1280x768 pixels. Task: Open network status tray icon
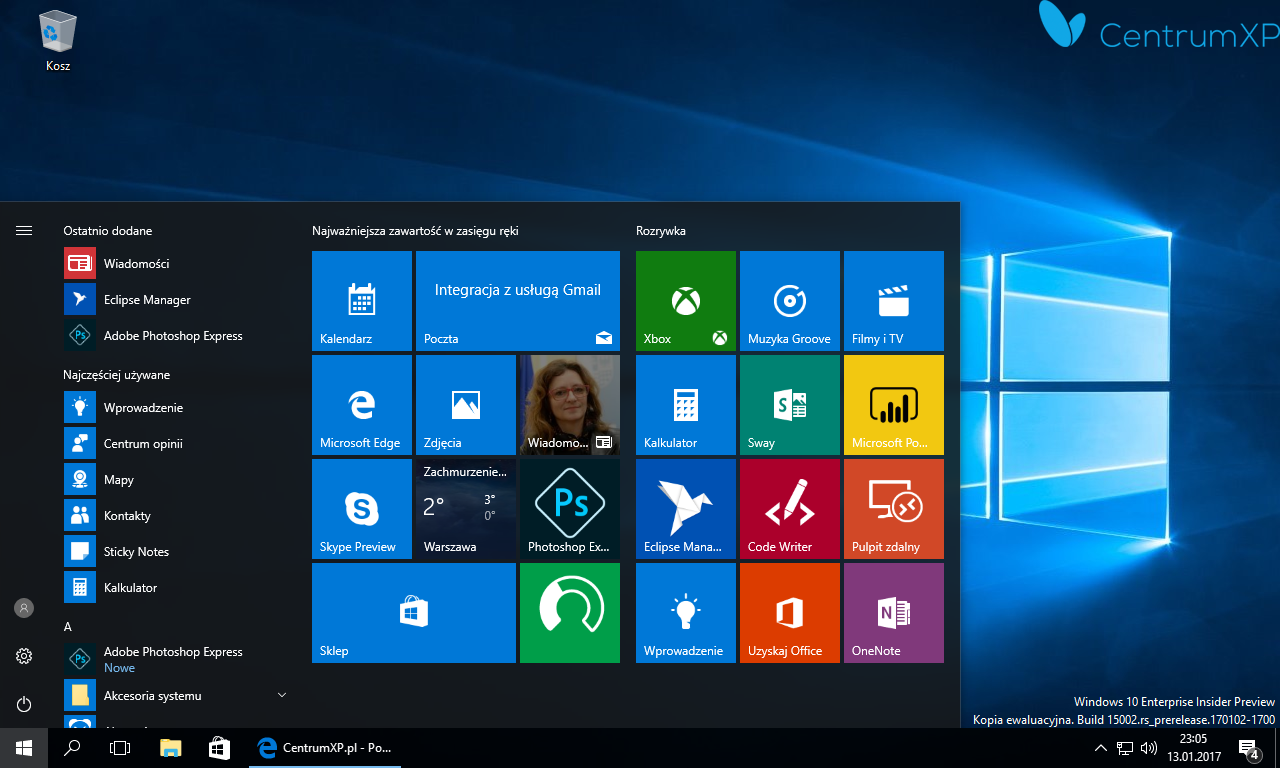pos(1125,748)
